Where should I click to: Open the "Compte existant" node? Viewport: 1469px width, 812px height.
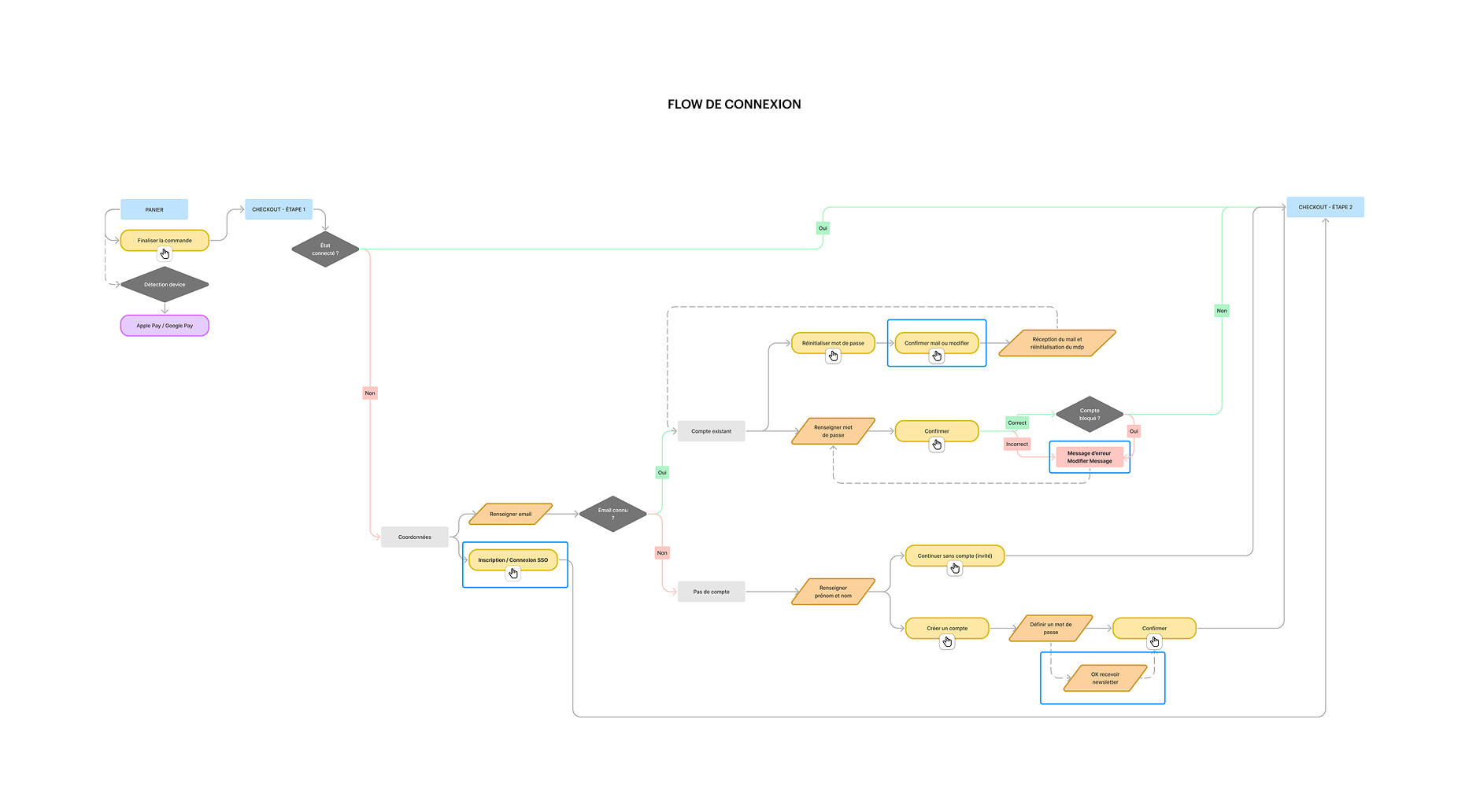[710, 430]
